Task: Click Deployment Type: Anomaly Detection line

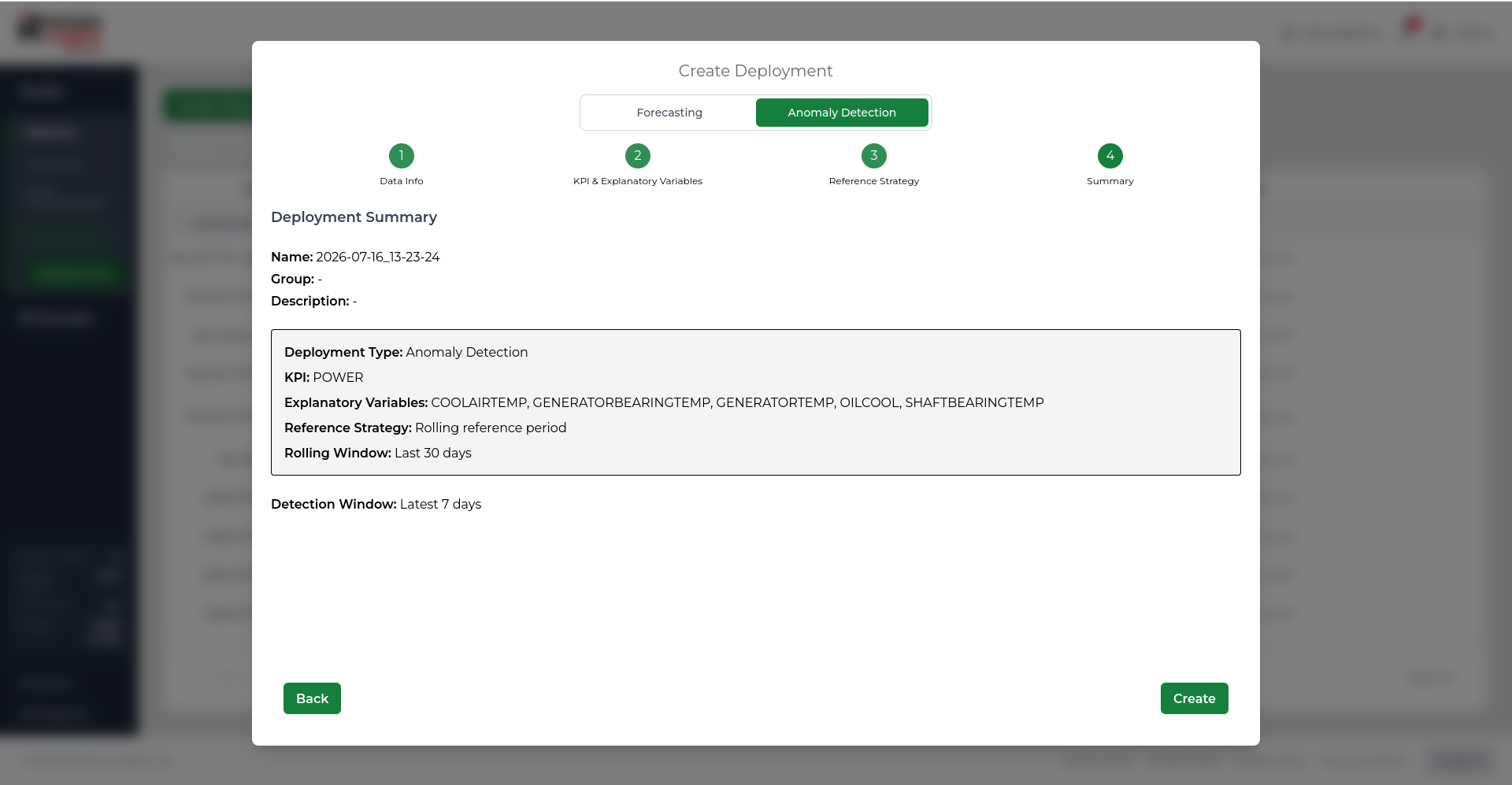Action: (x=406, y=352)
